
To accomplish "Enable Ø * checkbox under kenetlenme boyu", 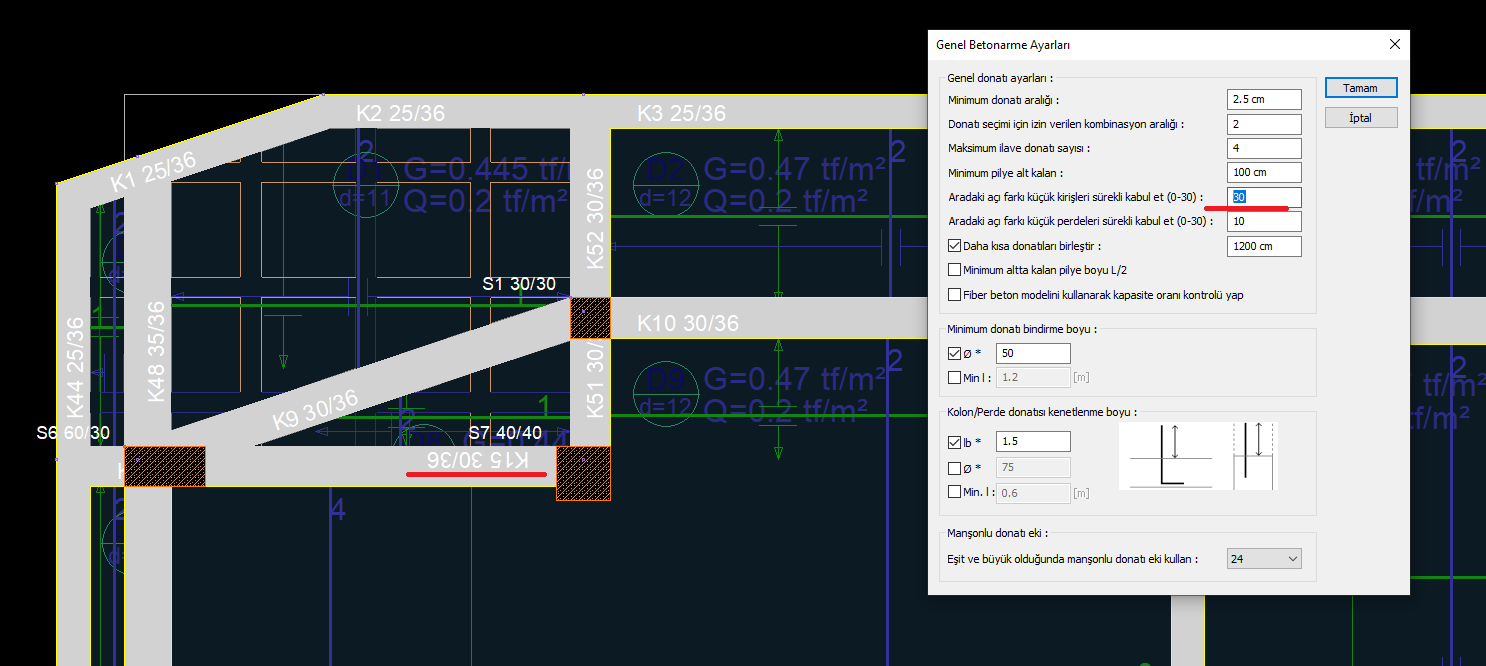I will (x=954, y=467).
